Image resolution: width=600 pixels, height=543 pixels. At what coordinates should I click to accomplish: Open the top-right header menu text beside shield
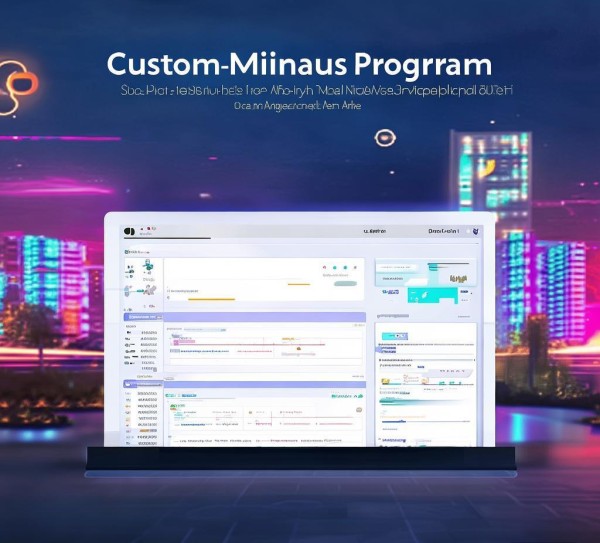pyautogui.click(x=444, y=231)
